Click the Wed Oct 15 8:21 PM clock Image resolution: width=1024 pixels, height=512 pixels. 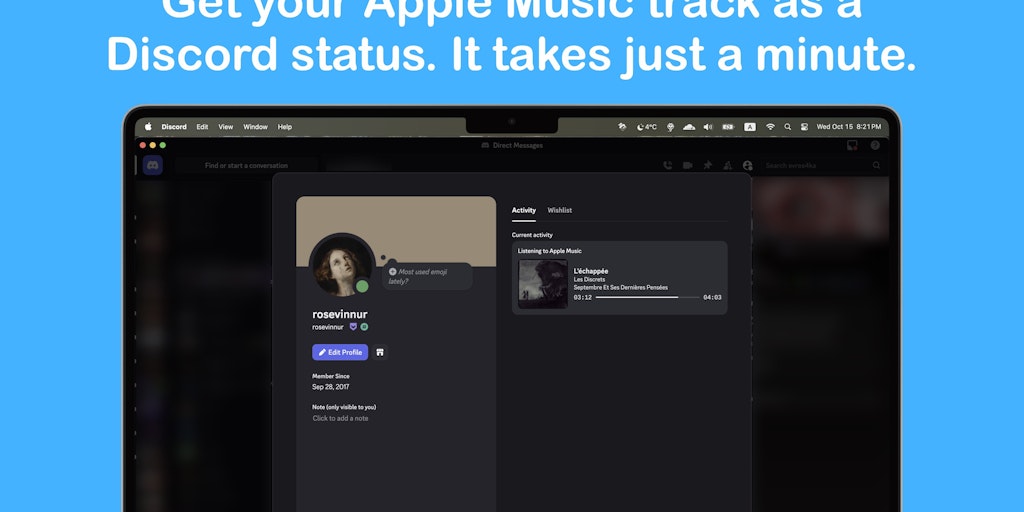tap(848, 127)
